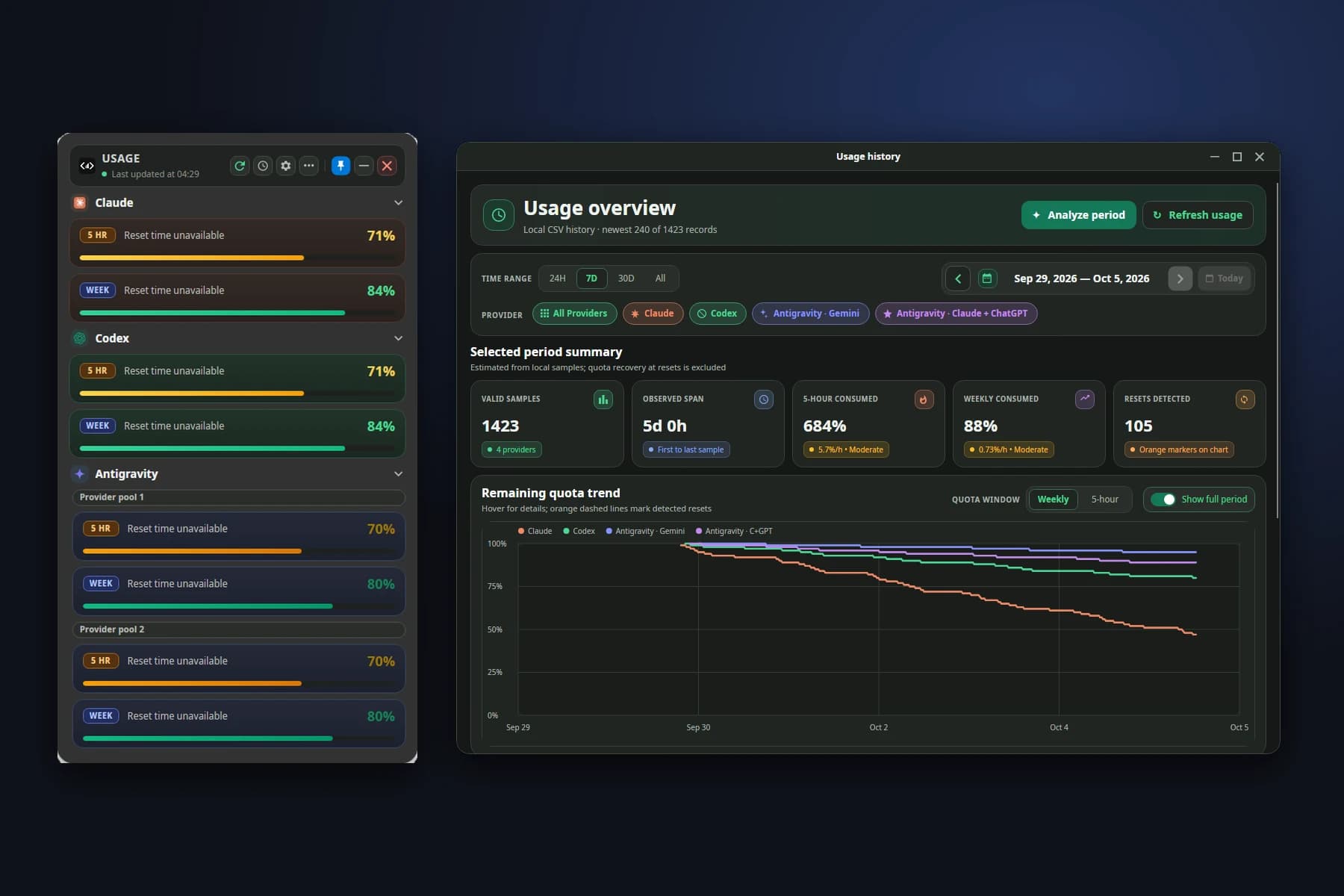This screenshot has height=896, width=1344.
Task: Go to previous period with left arrow
Action: coord(958,279)
